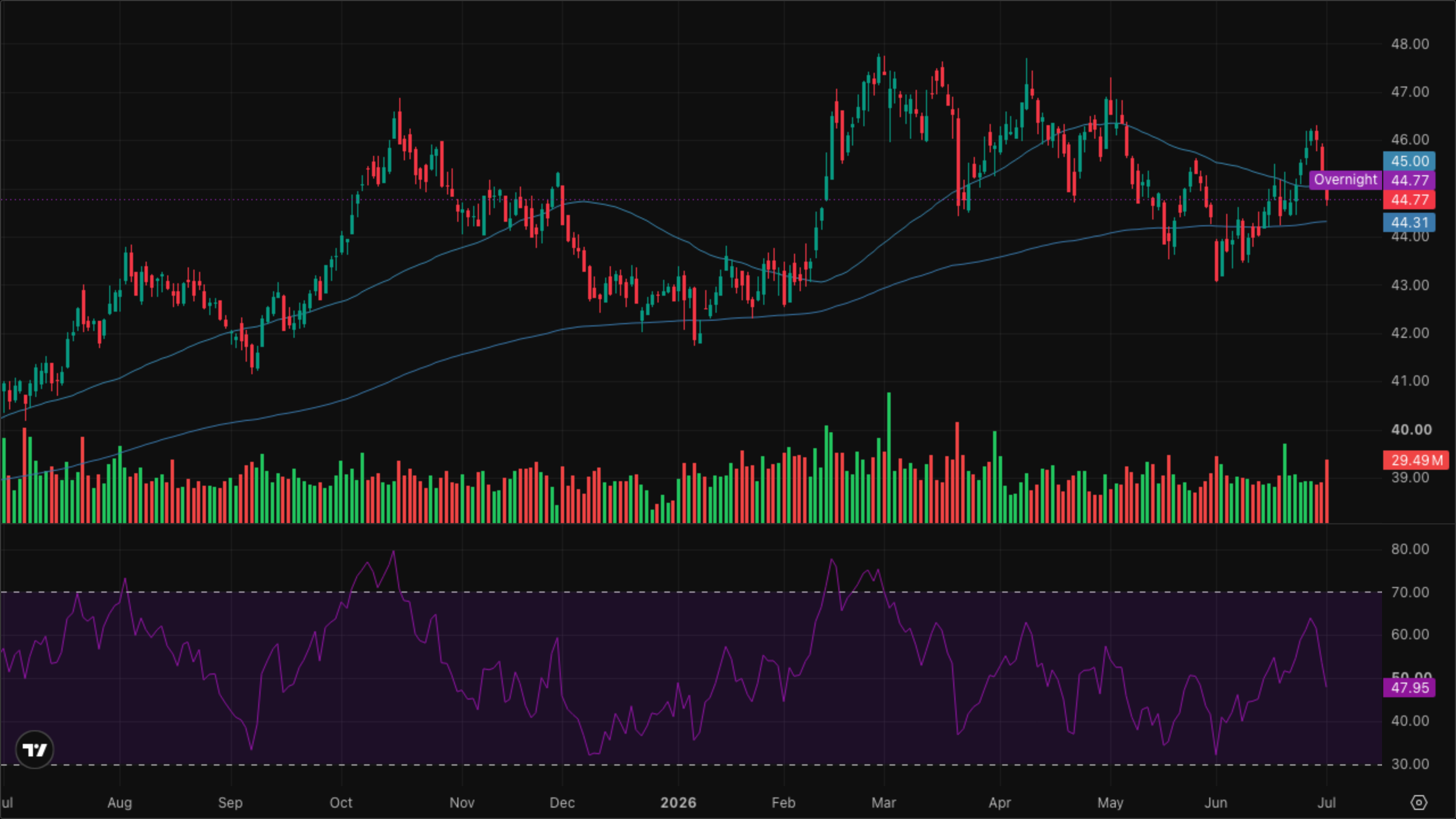The height and width of the screenshot is (819, 1456).
Task: Click the purple 47.95 RSI value tag
Action: coord(1409,688)
